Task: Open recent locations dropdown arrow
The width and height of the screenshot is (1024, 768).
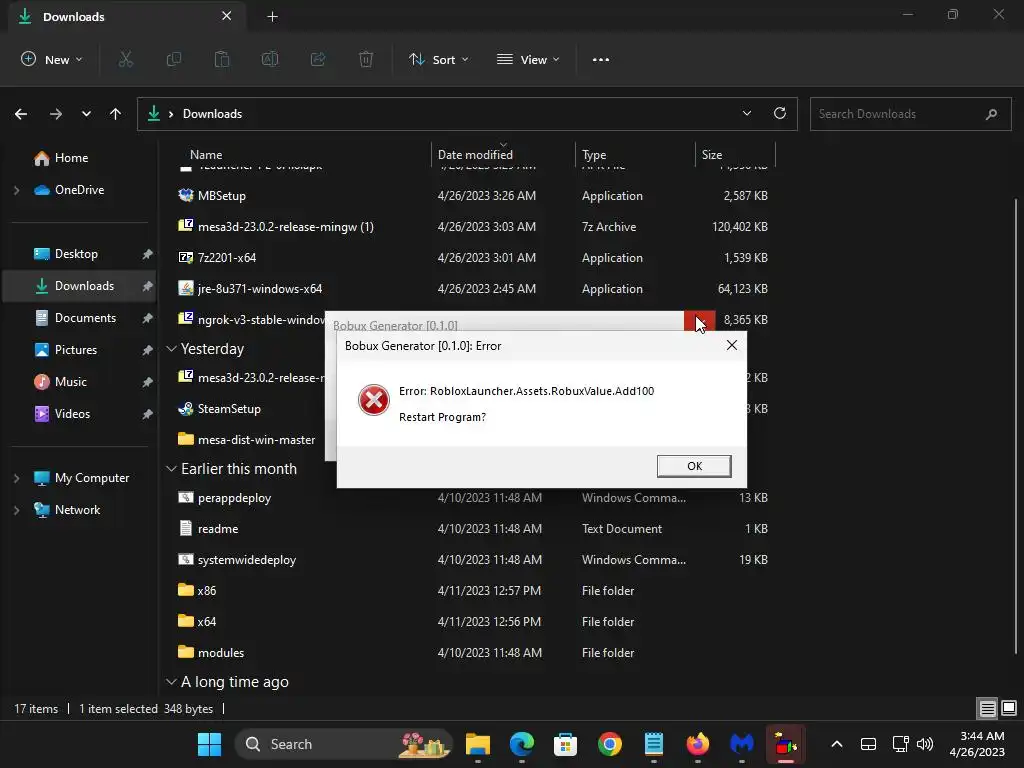Action: [86, 114]
